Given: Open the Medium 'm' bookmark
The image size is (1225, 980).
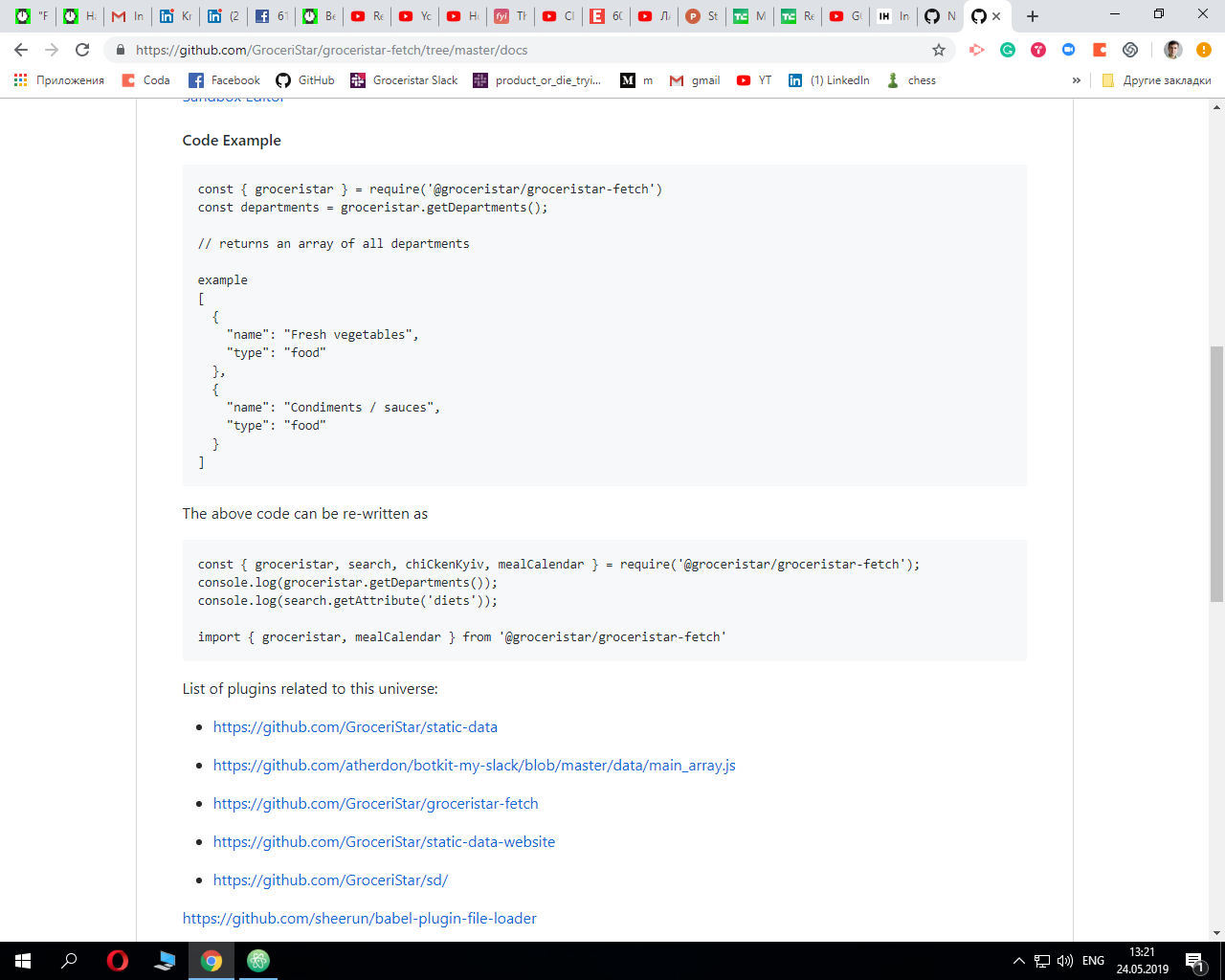Looking at the screenshot, I should 637,80.
